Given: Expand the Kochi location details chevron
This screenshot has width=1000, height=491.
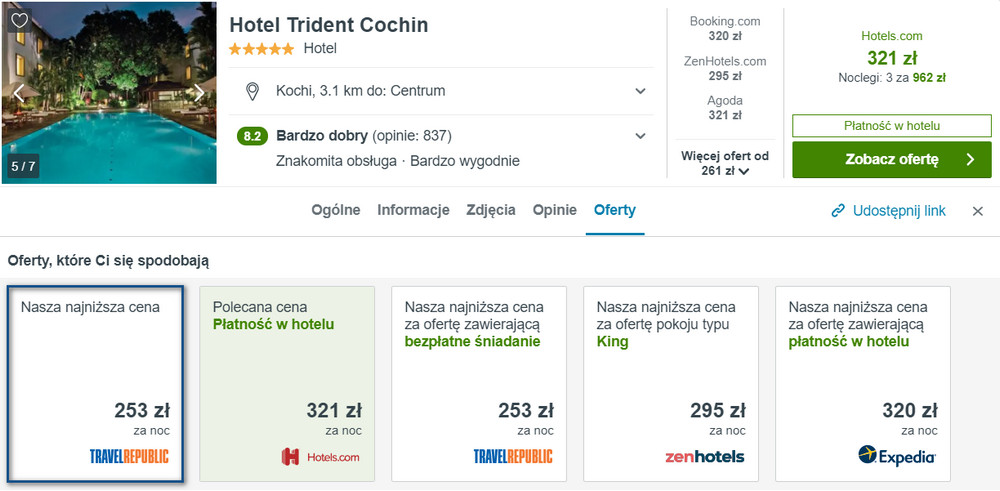Looking at the screenshot, I should click(641, 92).
